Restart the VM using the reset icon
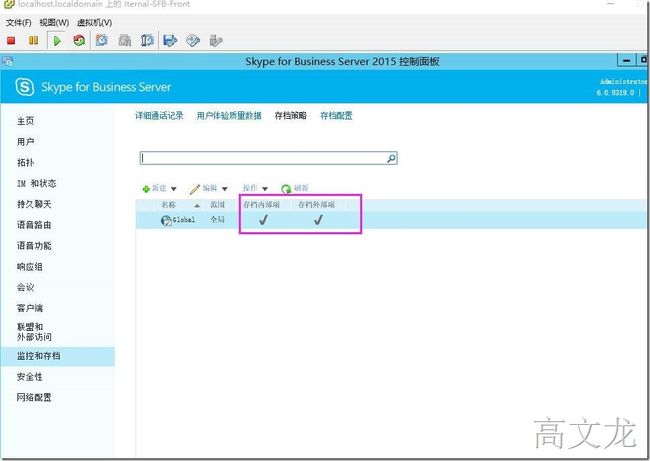Viewport: 650px width, 461px height. 79,41
